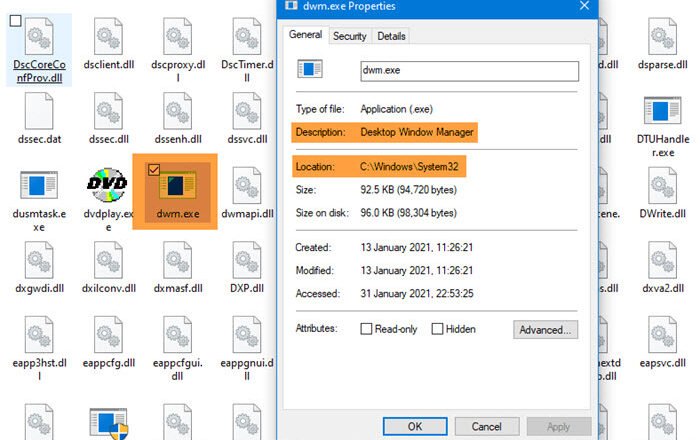The image size is (700, 440).
Task: Click the Cancel button
Action: coord(487,427)
